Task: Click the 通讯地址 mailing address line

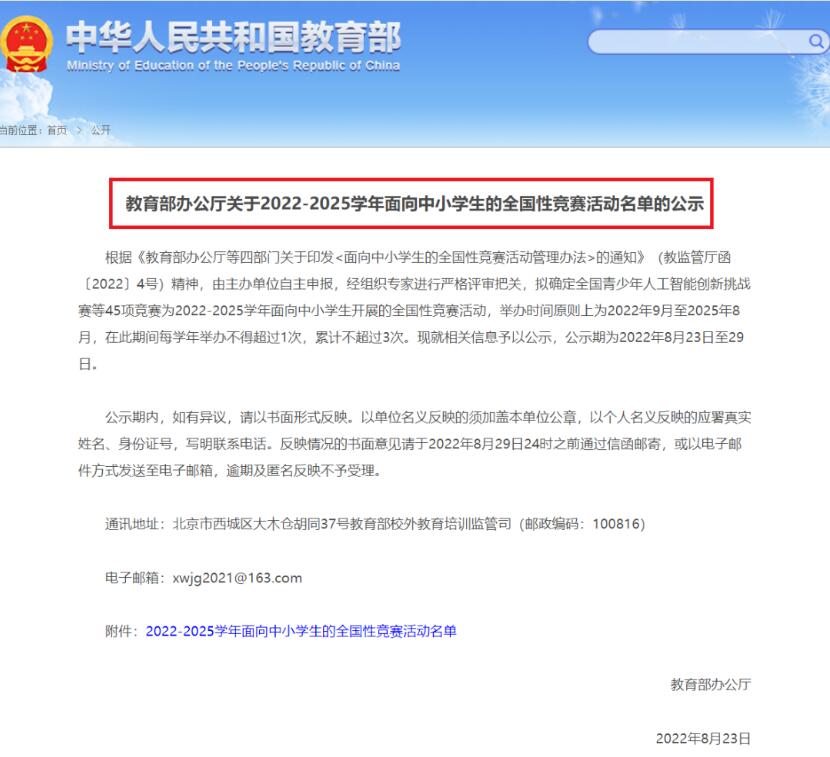Action: (375, 524)
